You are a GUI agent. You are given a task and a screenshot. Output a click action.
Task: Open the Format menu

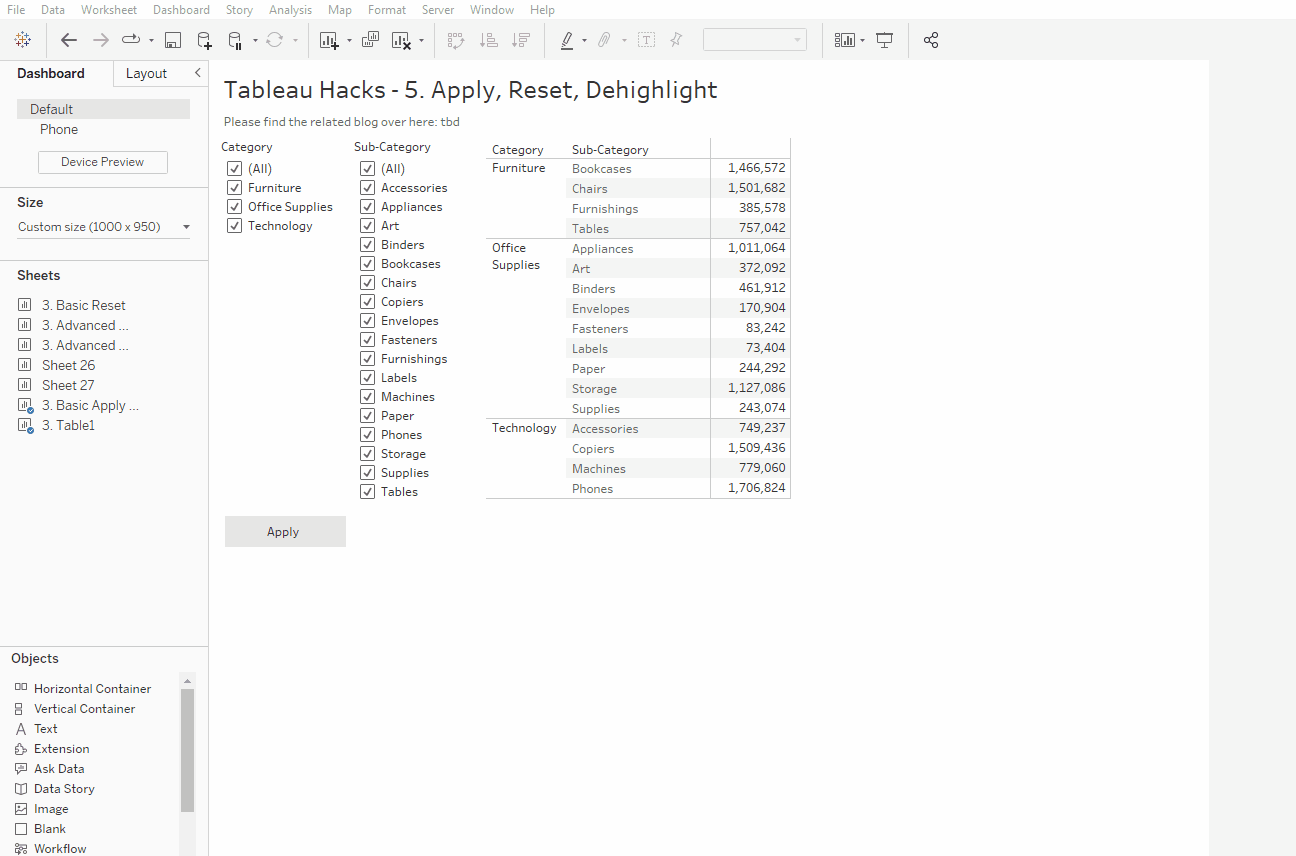tap(387, 10)
